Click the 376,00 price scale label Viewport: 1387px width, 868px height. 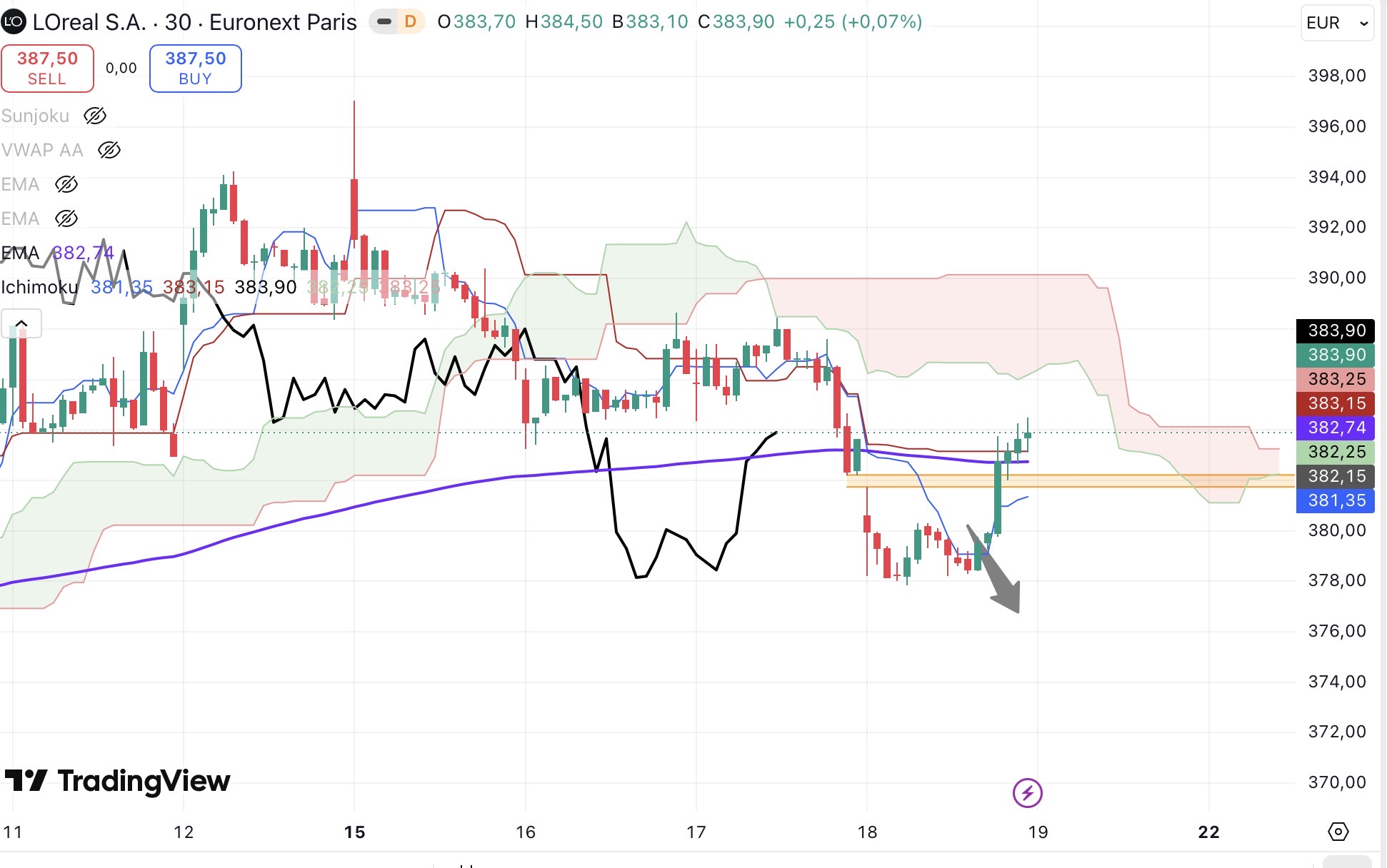1337,631
